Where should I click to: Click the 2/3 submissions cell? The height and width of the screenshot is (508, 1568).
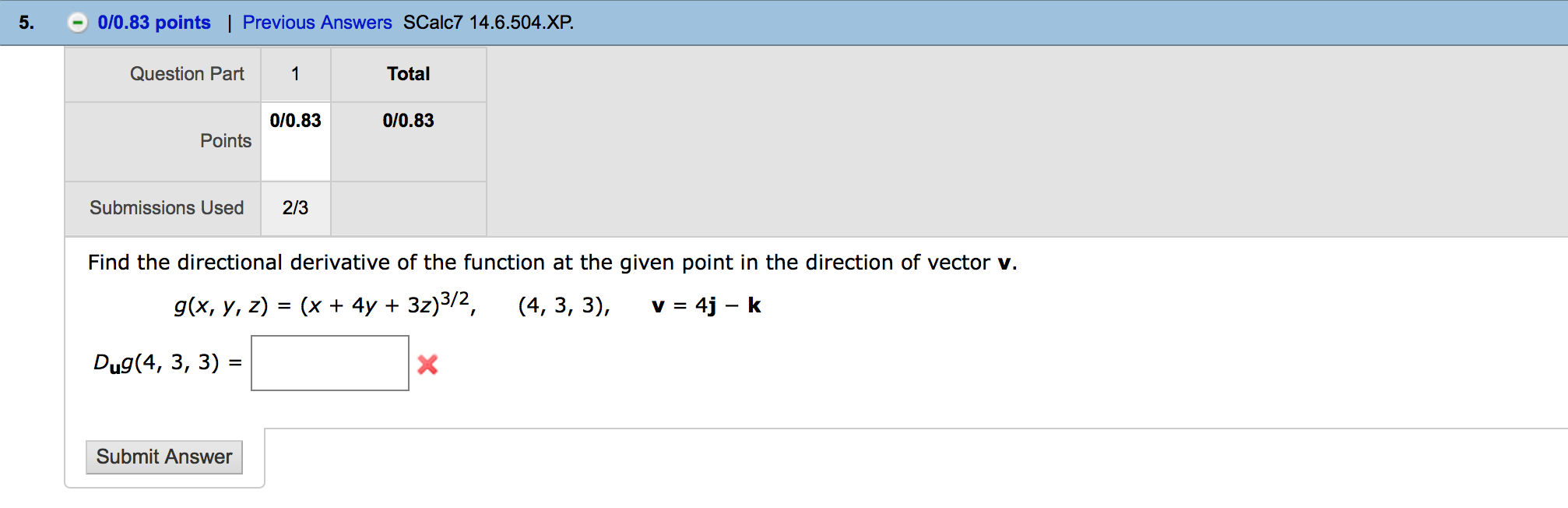[x=295, y=208]
